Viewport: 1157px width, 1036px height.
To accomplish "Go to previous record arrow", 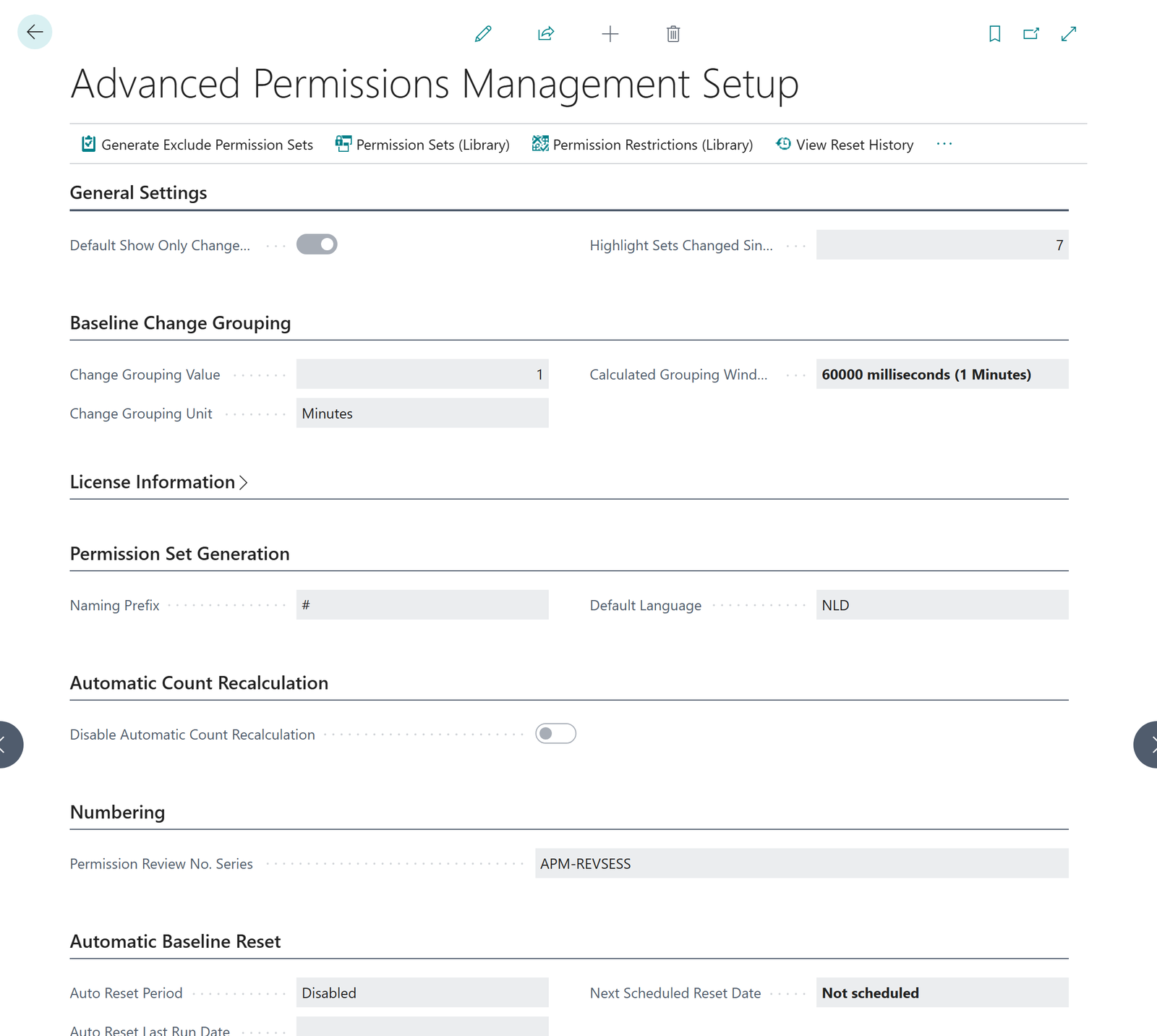I will [x=6, y=744].
